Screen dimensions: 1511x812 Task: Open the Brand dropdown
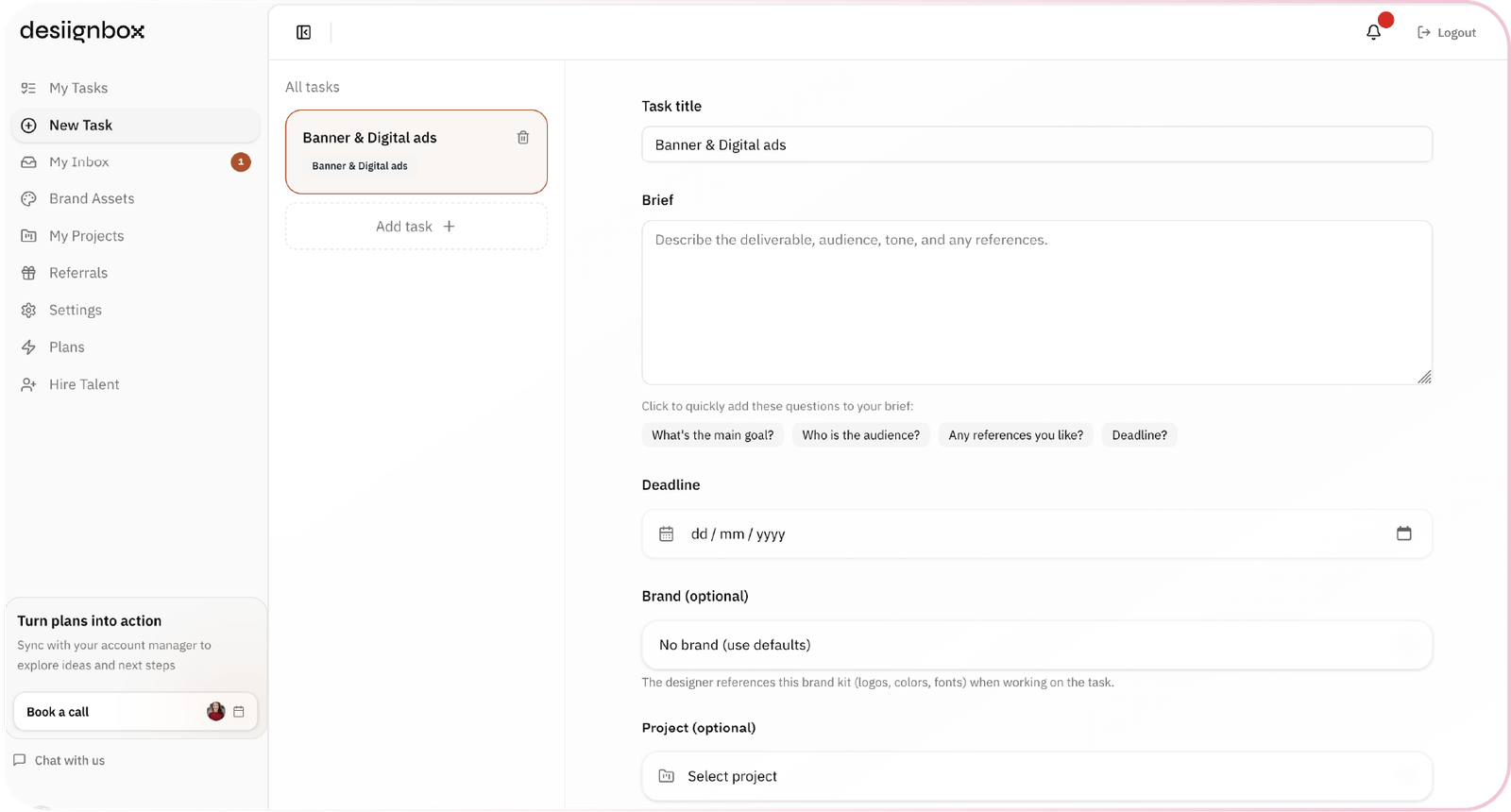pyautogui.click(x=1037, y=645)
